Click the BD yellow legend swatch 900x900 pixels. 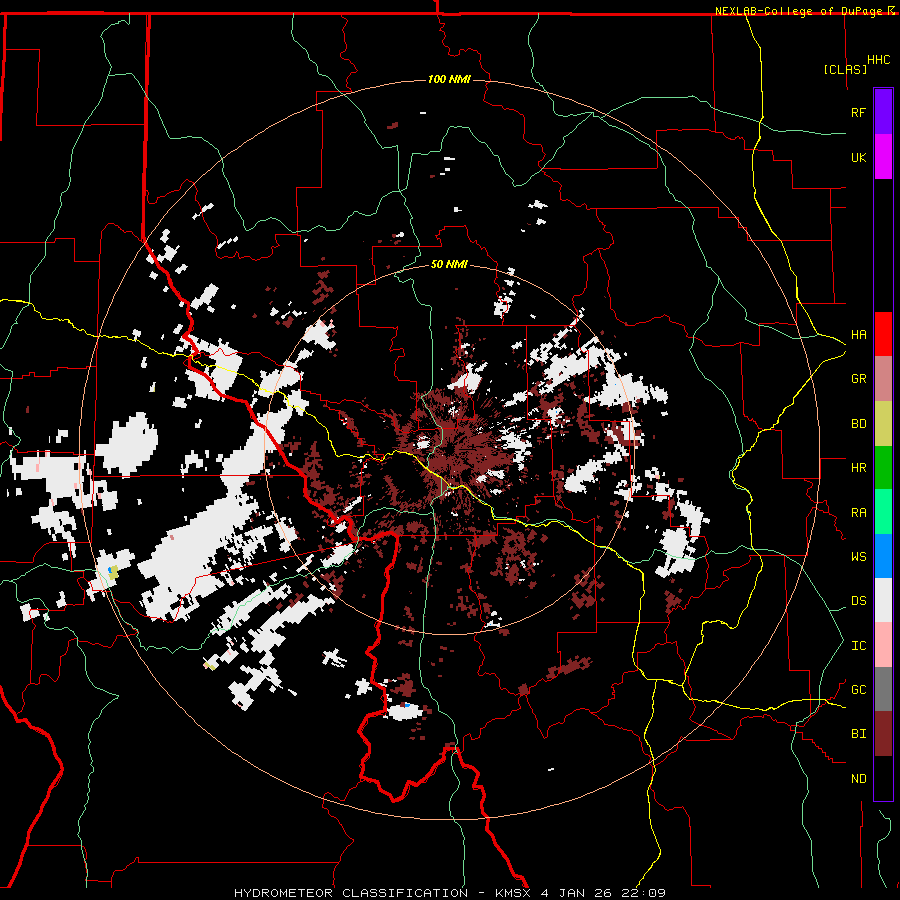click(x=883, y=424)
